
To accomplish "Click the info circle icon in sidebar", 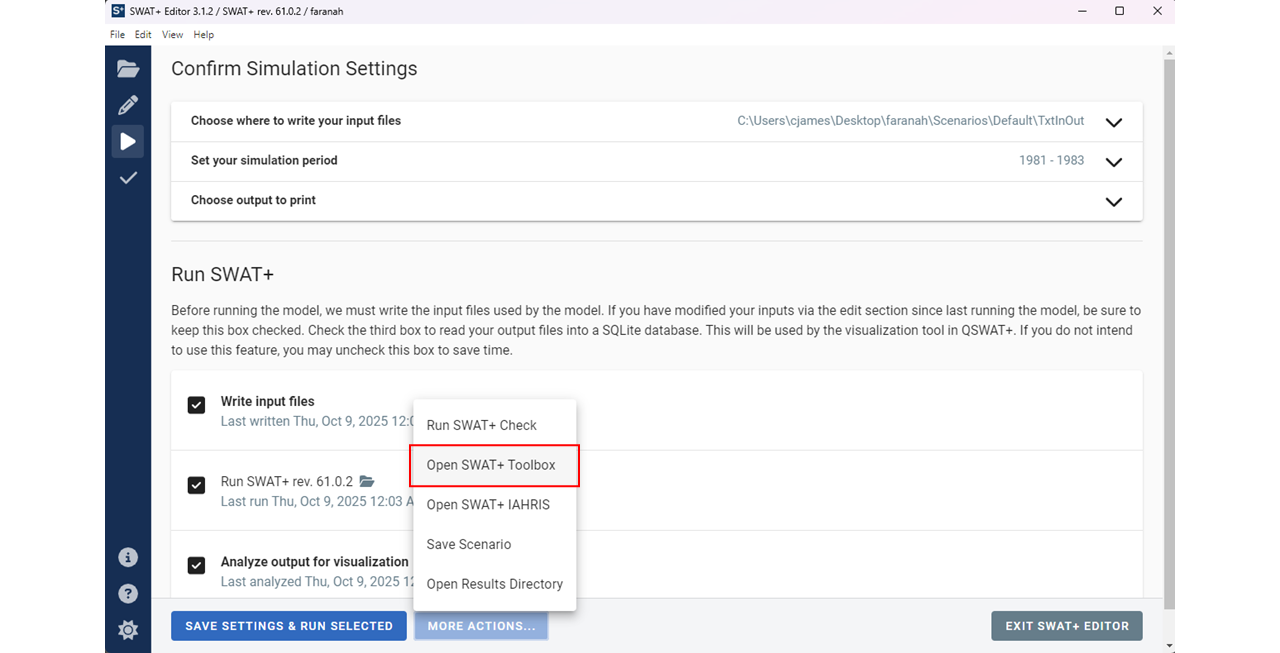I will click(128, 557).
